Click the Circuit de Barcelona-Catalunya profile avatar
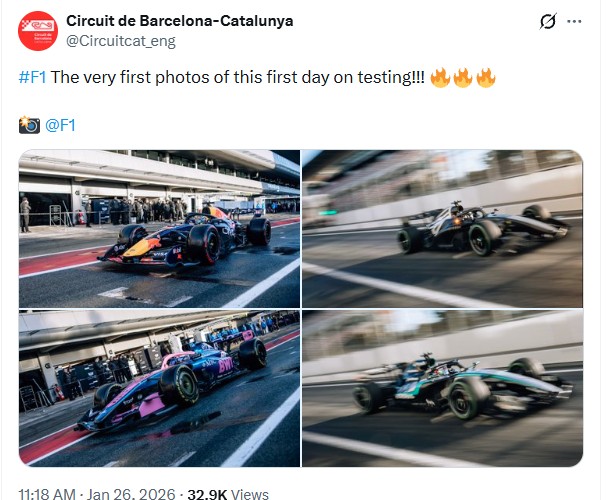 (39, 30)
